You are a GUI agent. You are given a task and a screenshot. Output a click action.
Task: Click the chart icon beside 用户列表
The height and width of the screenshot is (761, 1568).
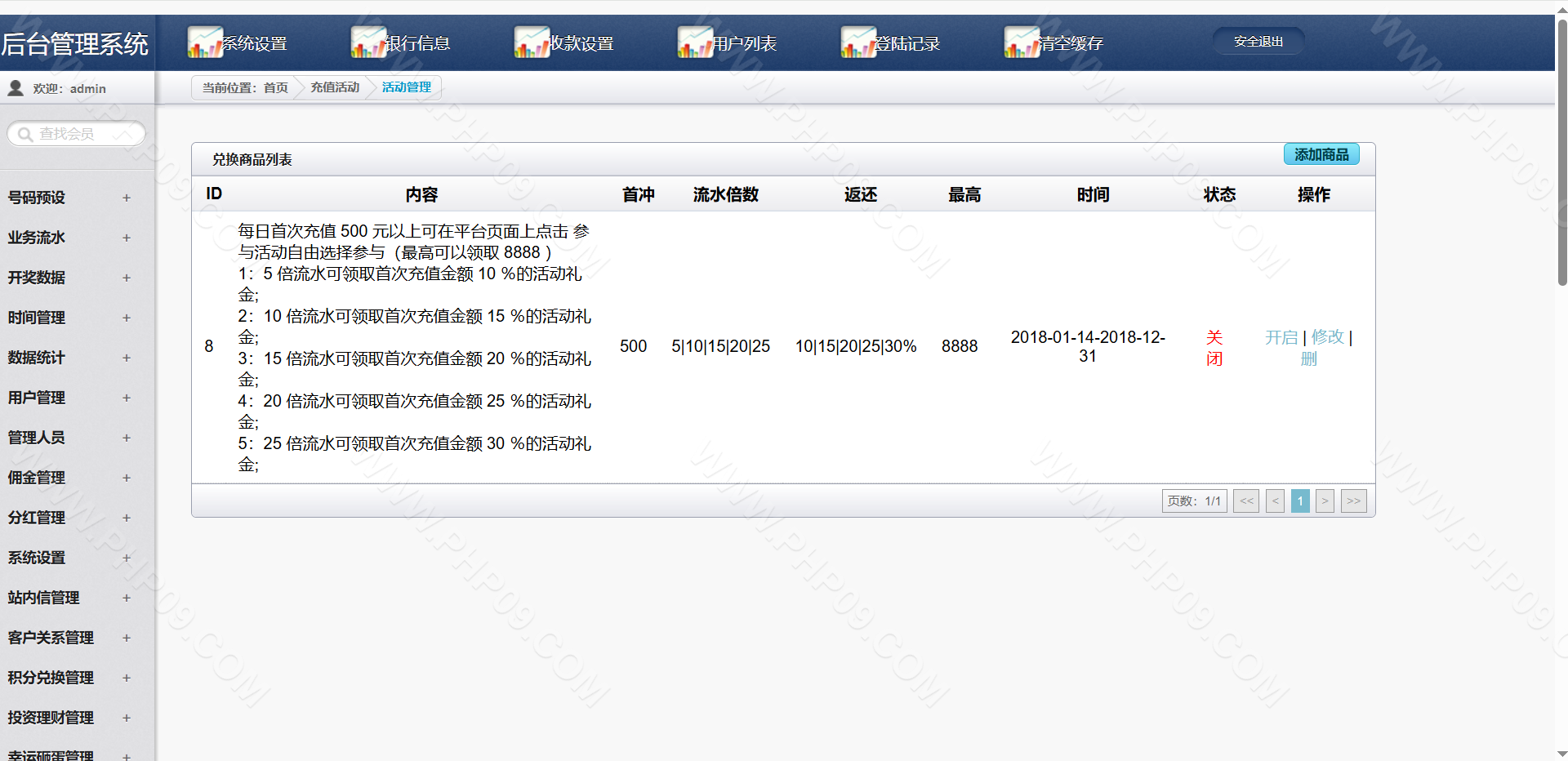coord(694,42)
